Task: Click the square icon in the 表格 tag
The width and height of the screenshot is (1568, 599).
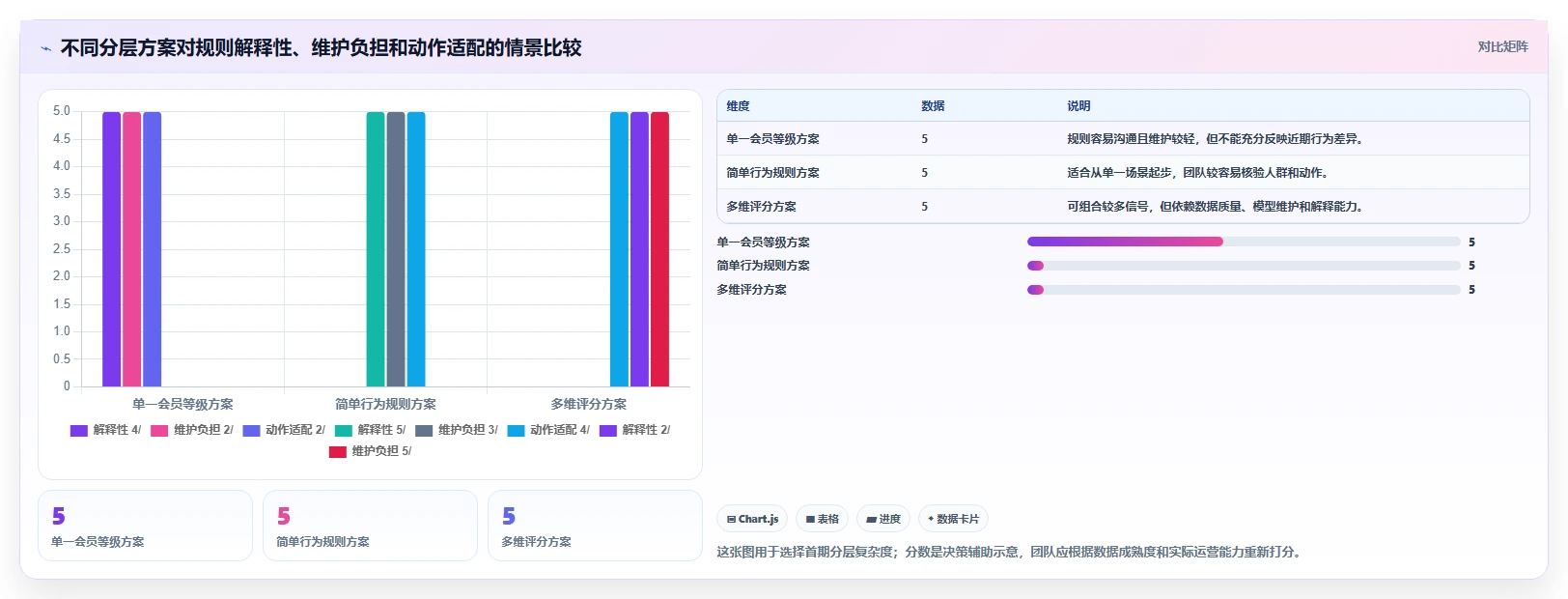Action: pyautogui.click(x=811, y=519)
